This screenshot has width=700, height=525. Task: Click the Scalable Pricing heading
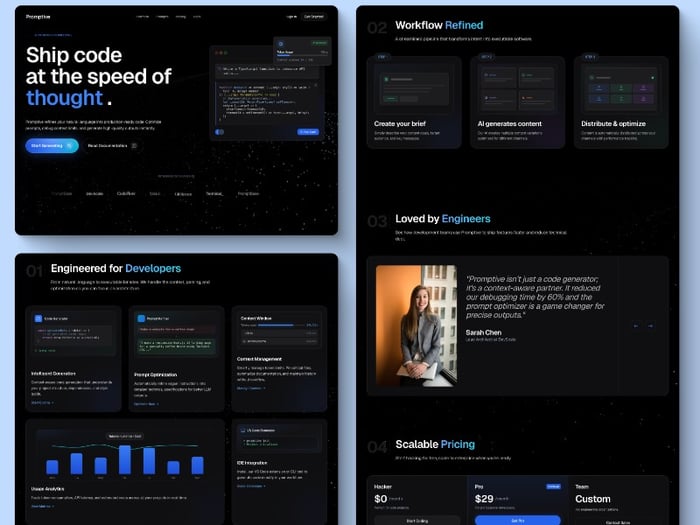435,444
